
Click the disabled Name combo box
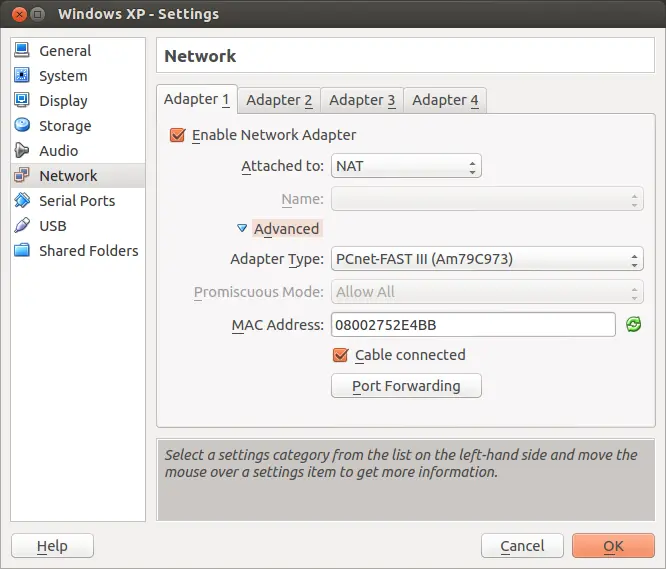(487, 199)
